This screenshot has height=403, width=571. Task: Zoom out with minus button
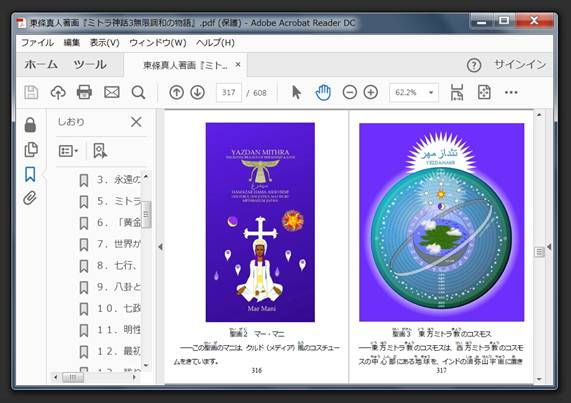[350, 92]
